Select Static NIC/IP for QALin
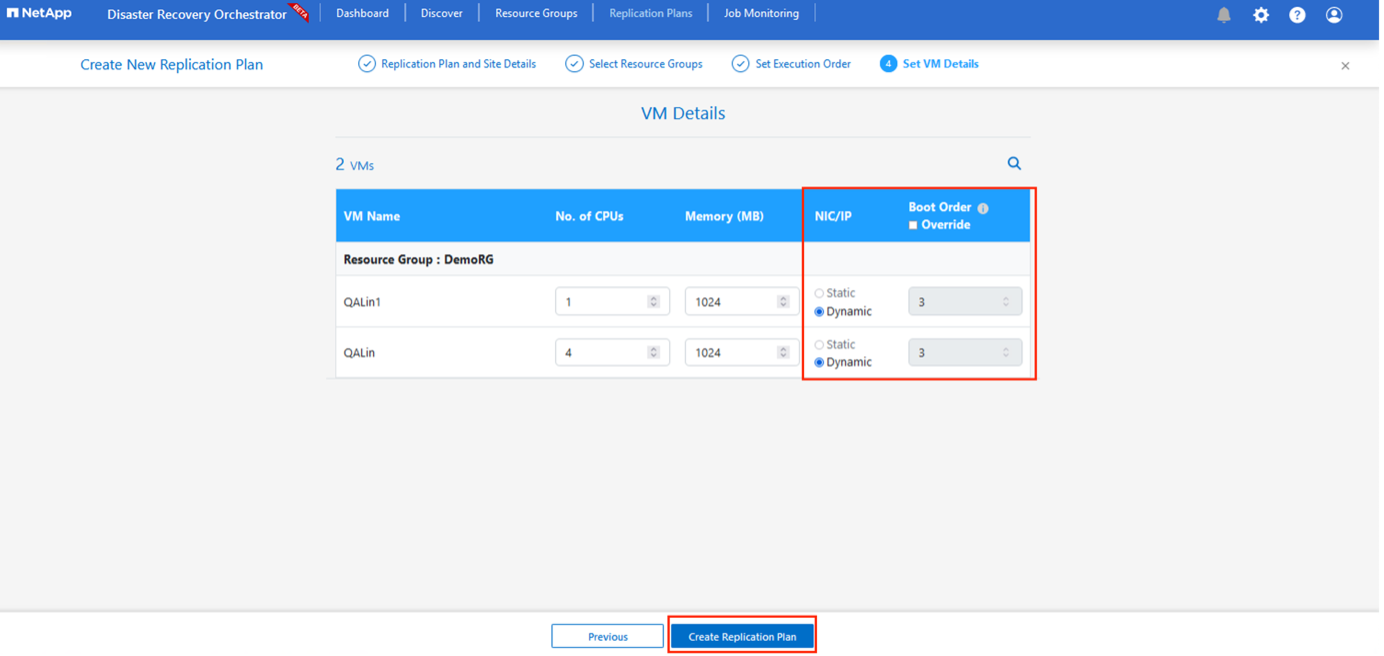Screen dimensions: 1384x656 [x=819, y=345]
